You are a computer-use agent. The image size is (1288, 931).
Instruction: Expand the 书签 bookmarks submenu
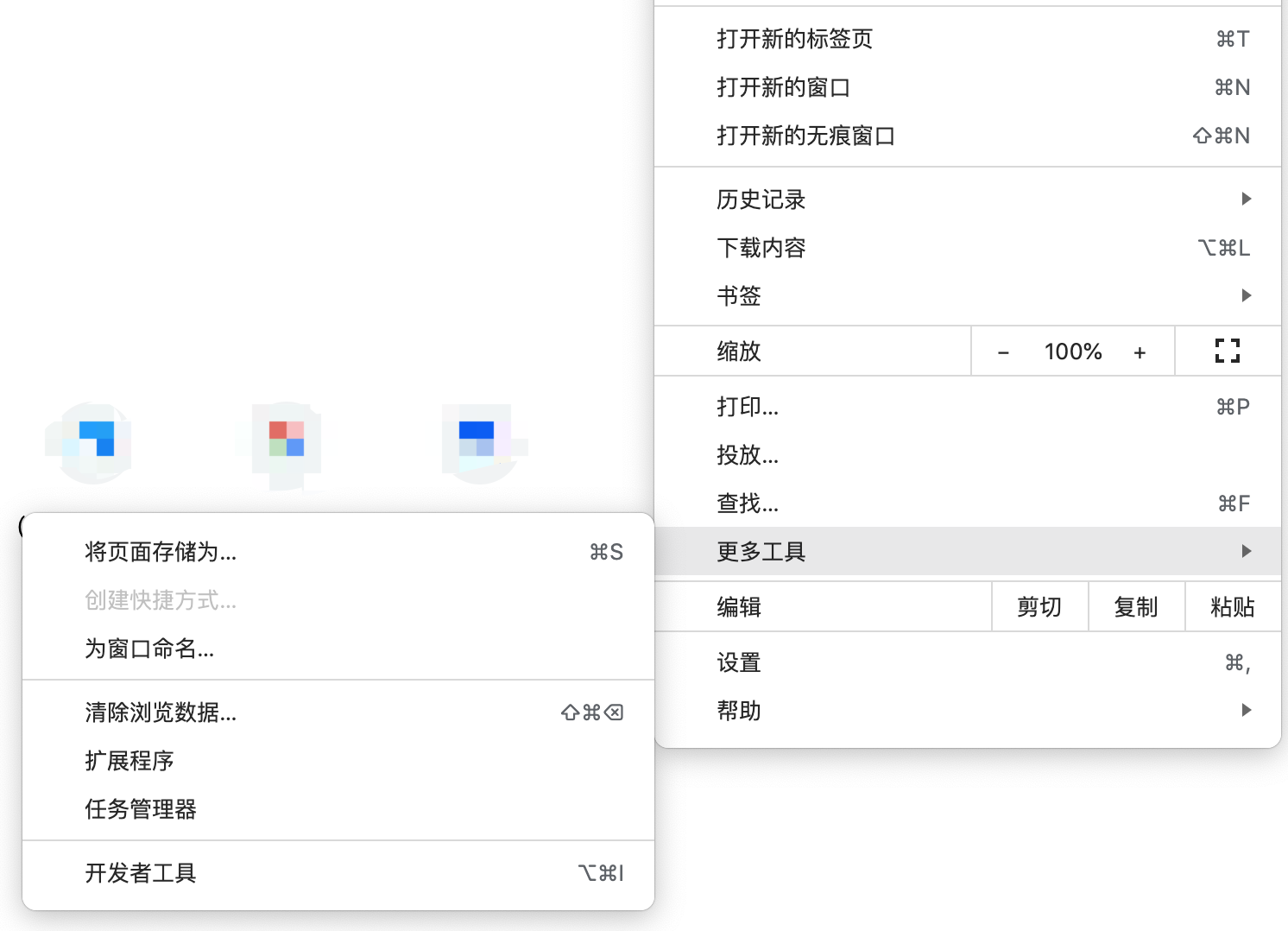click(967, 296)
